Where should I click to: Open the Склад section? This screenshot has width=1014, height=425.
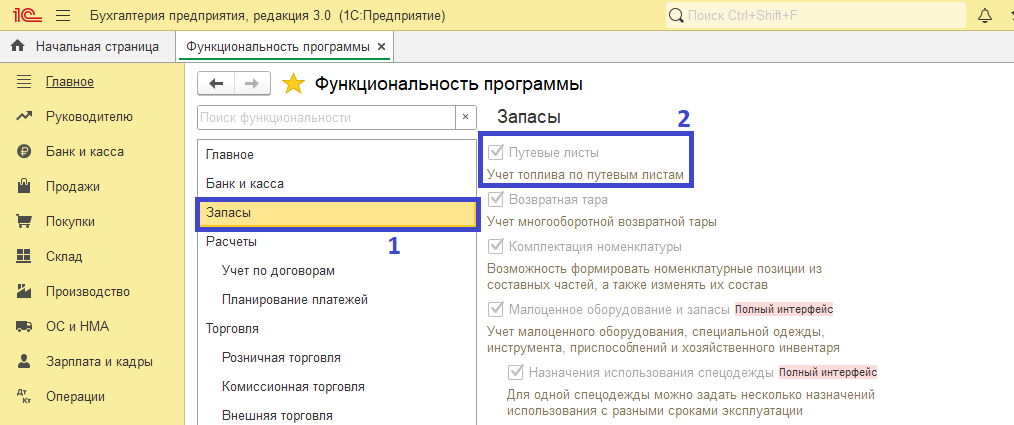64,257
